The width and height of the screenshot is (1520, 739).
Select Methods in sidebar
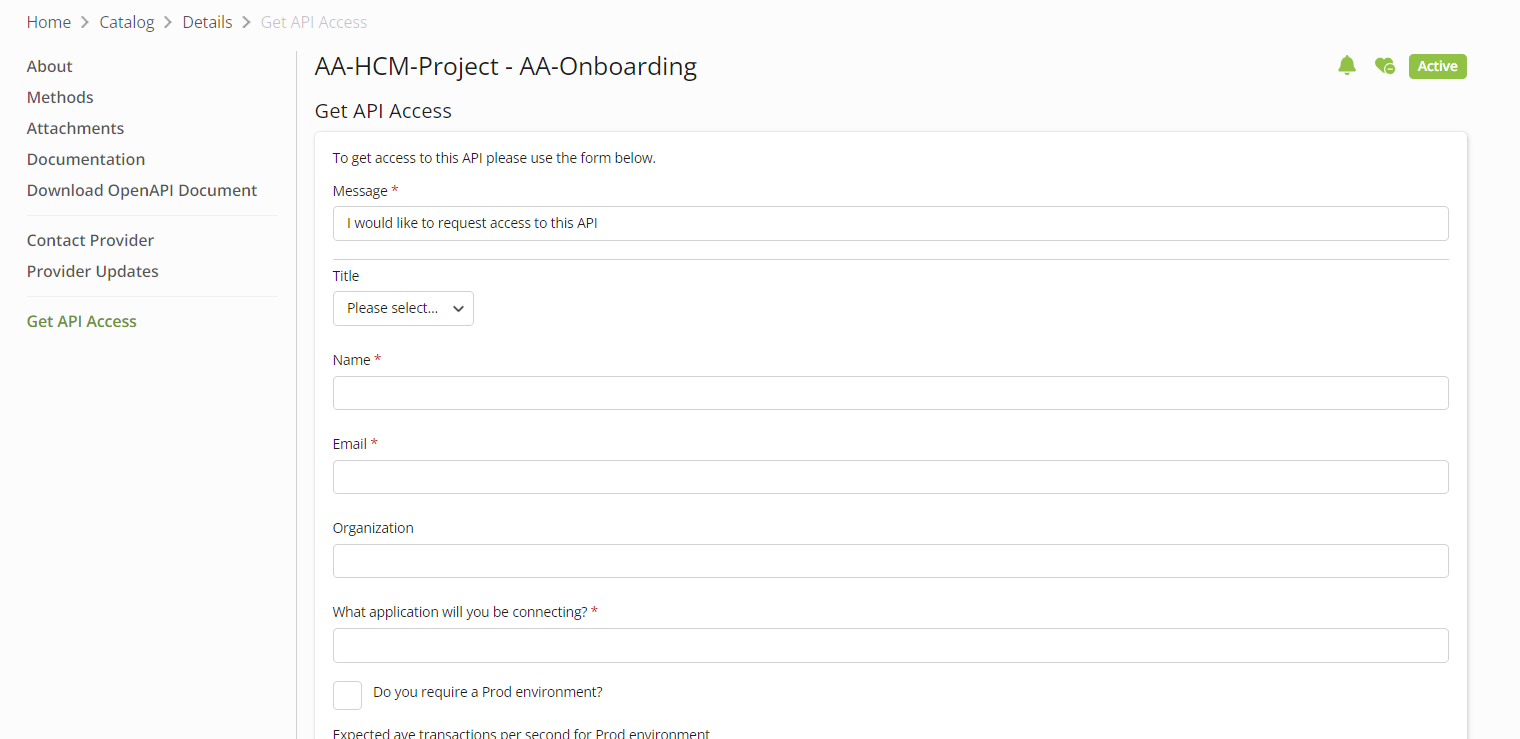point(60,97)
